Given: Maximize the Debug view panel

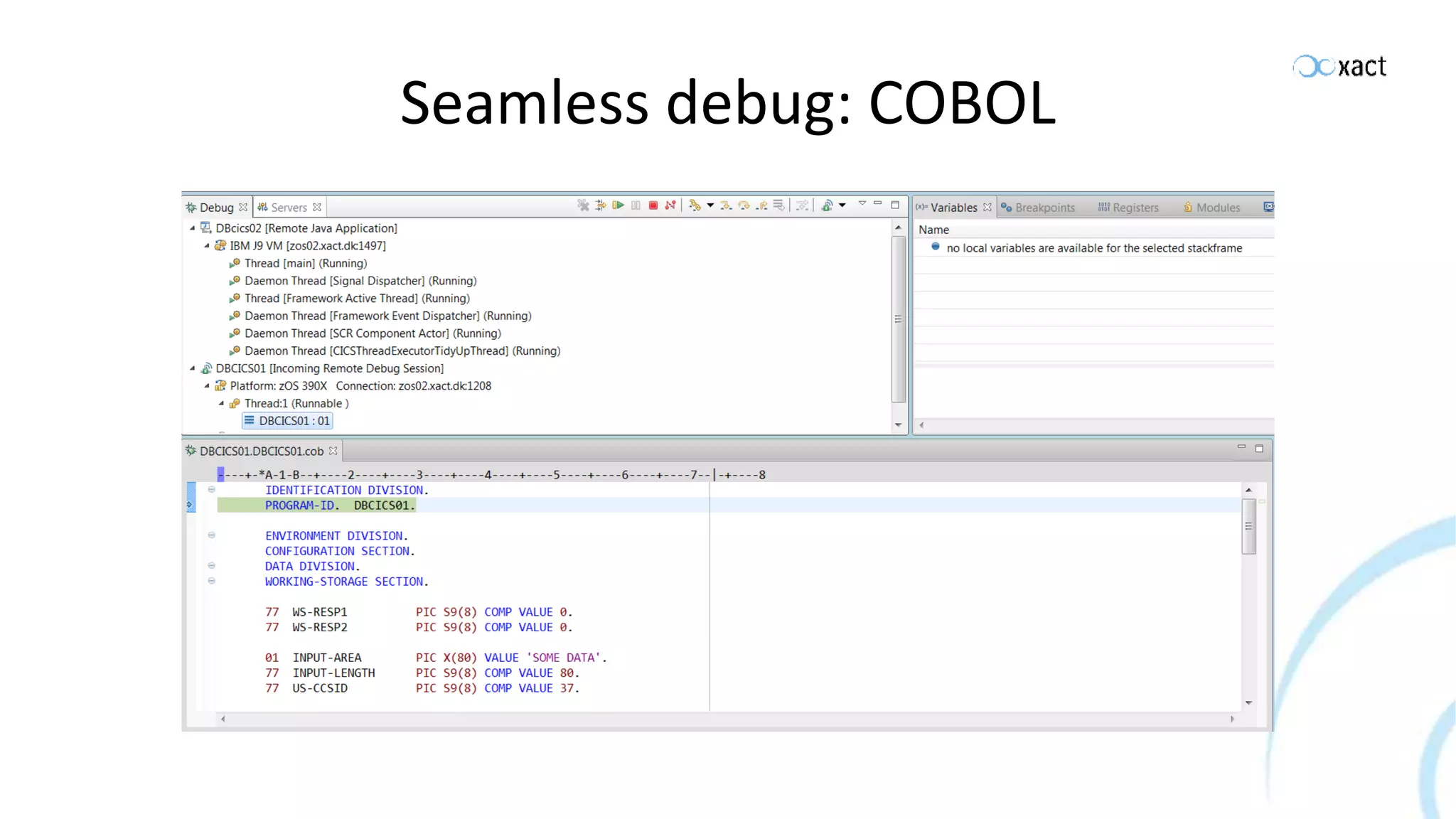Looking at the screenshot, I should (x=895, y=205).
